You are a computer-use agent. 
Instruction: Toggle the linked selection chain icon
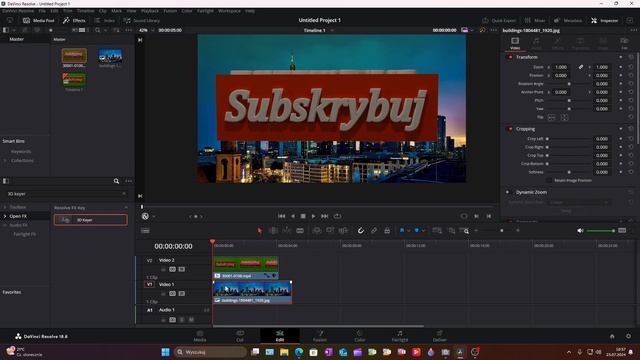pyautogui.click(x=374, y=231)
